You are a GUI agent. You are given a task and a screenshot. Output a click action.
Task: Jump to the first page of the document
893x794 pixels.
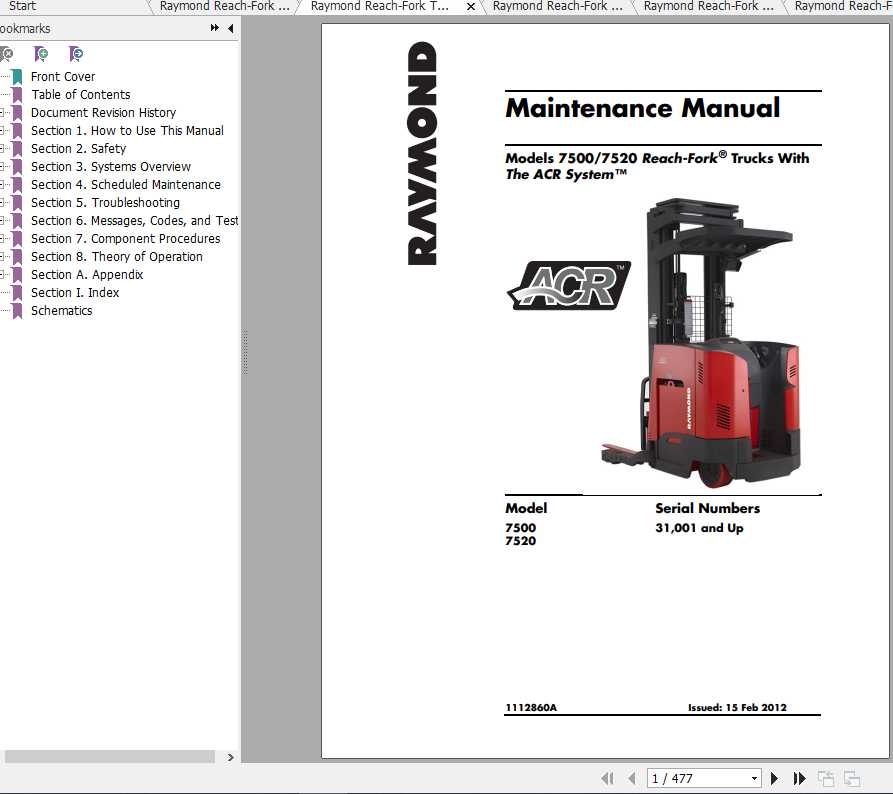[x=608, y=778]
